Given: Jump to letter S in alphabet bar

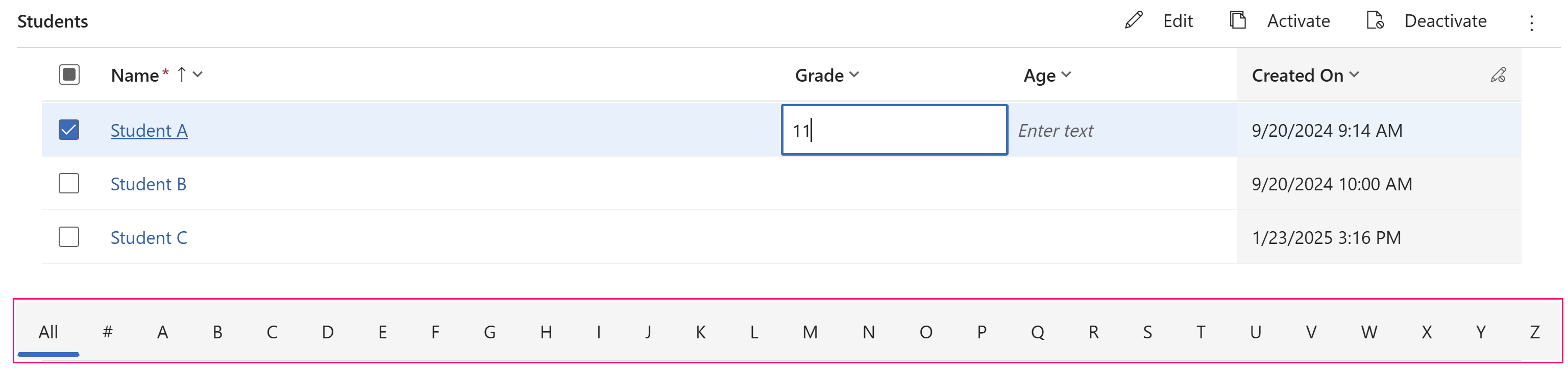Looking at the screenshot, I should pyautogui.click(x=1147, y=332).
